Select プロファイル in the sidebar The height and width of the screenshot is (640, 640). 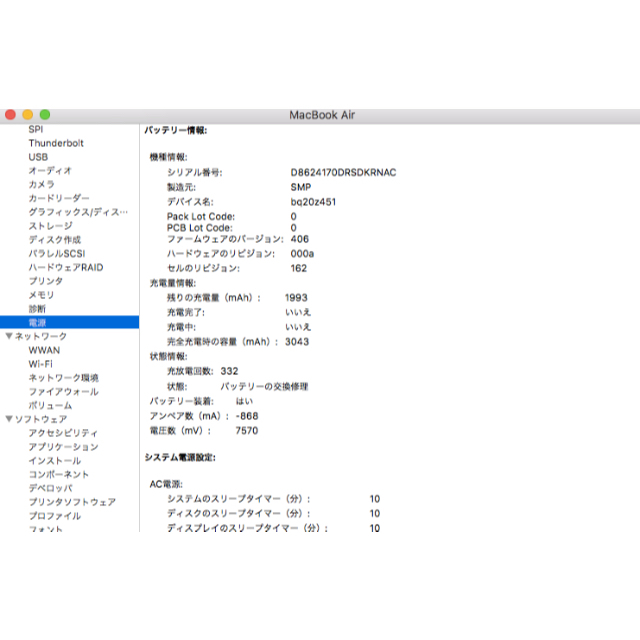tap(55, 516)
